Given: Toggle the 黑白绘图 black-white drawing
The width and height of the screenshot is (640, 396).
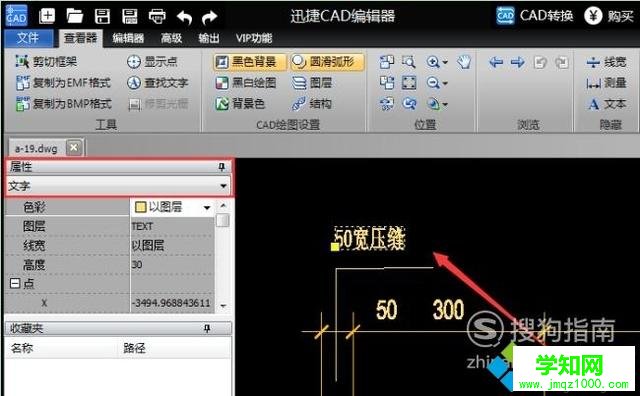Looking at the screenshot, I should (x=246, y=83).
